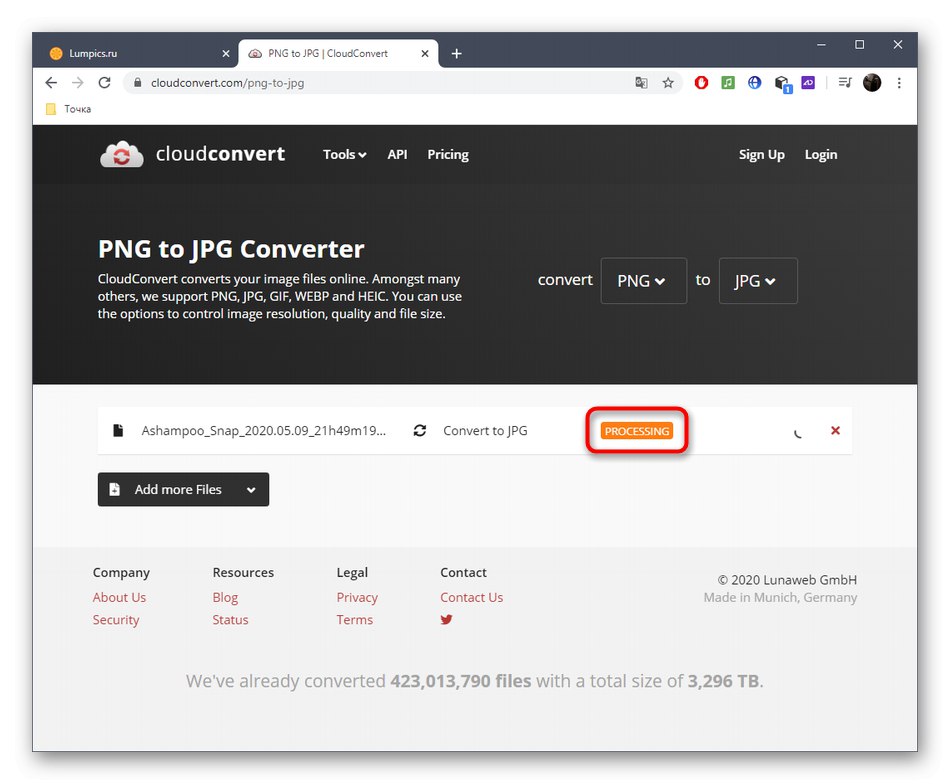Open the user profile avatar
Screen dimensions: 950x784
tap(872, 82)
